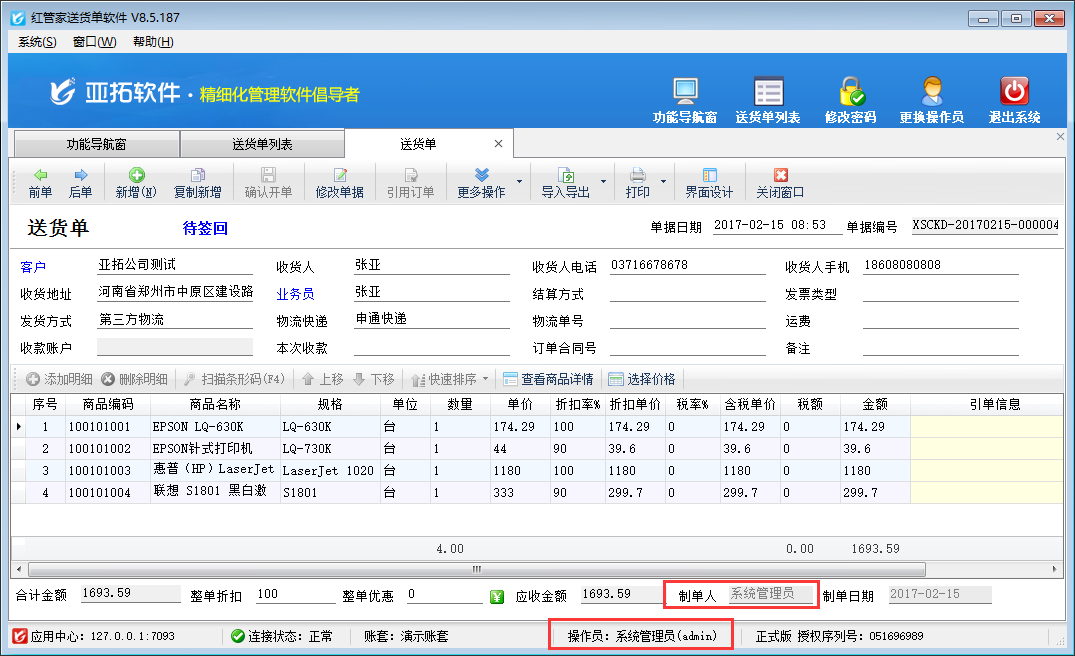Click 新增(N) toolbar button
The width and height of the screenshot is (1075, 656).
135,183
